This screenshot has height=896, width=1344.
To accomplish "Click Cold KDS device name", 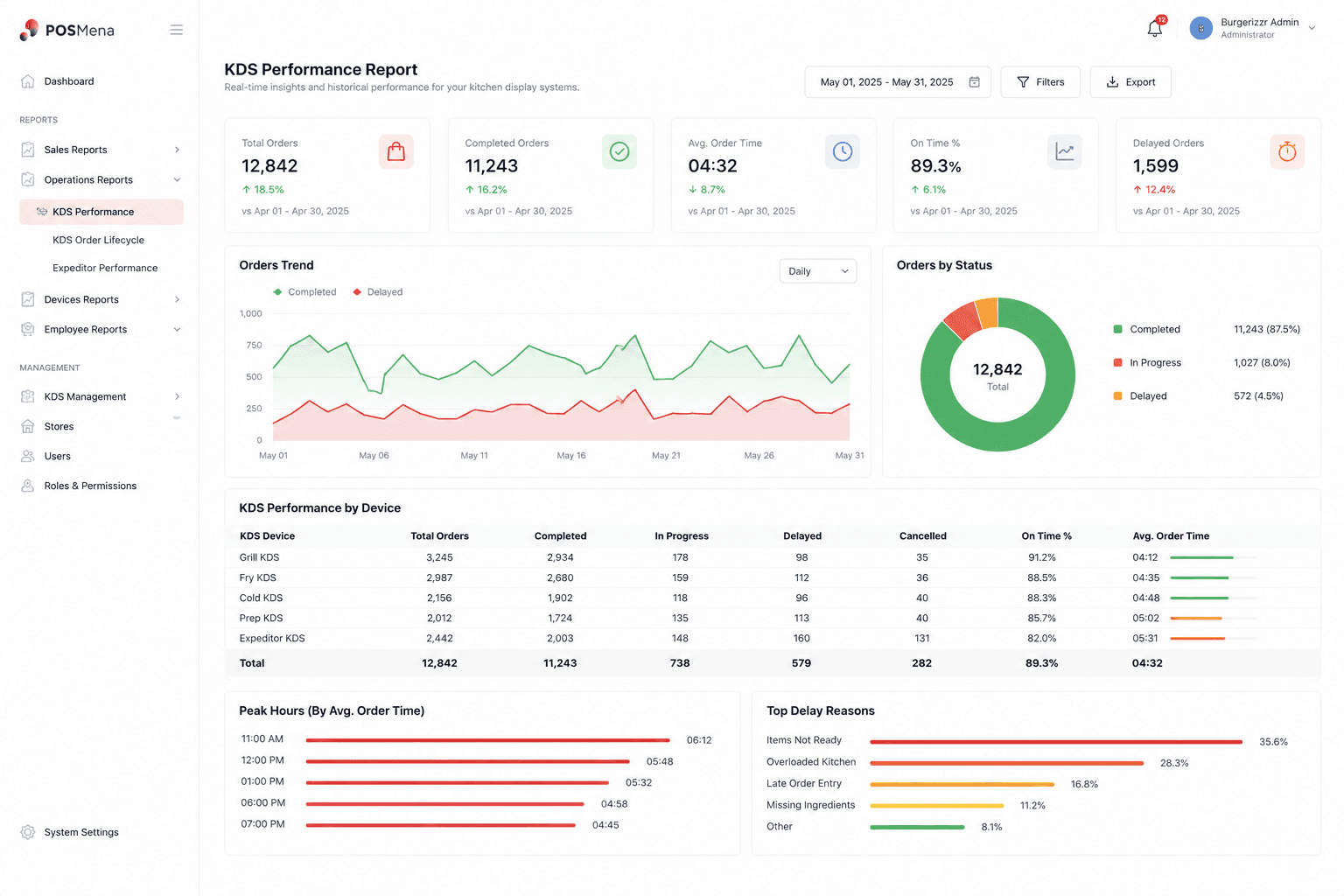I will pos(261,598).
